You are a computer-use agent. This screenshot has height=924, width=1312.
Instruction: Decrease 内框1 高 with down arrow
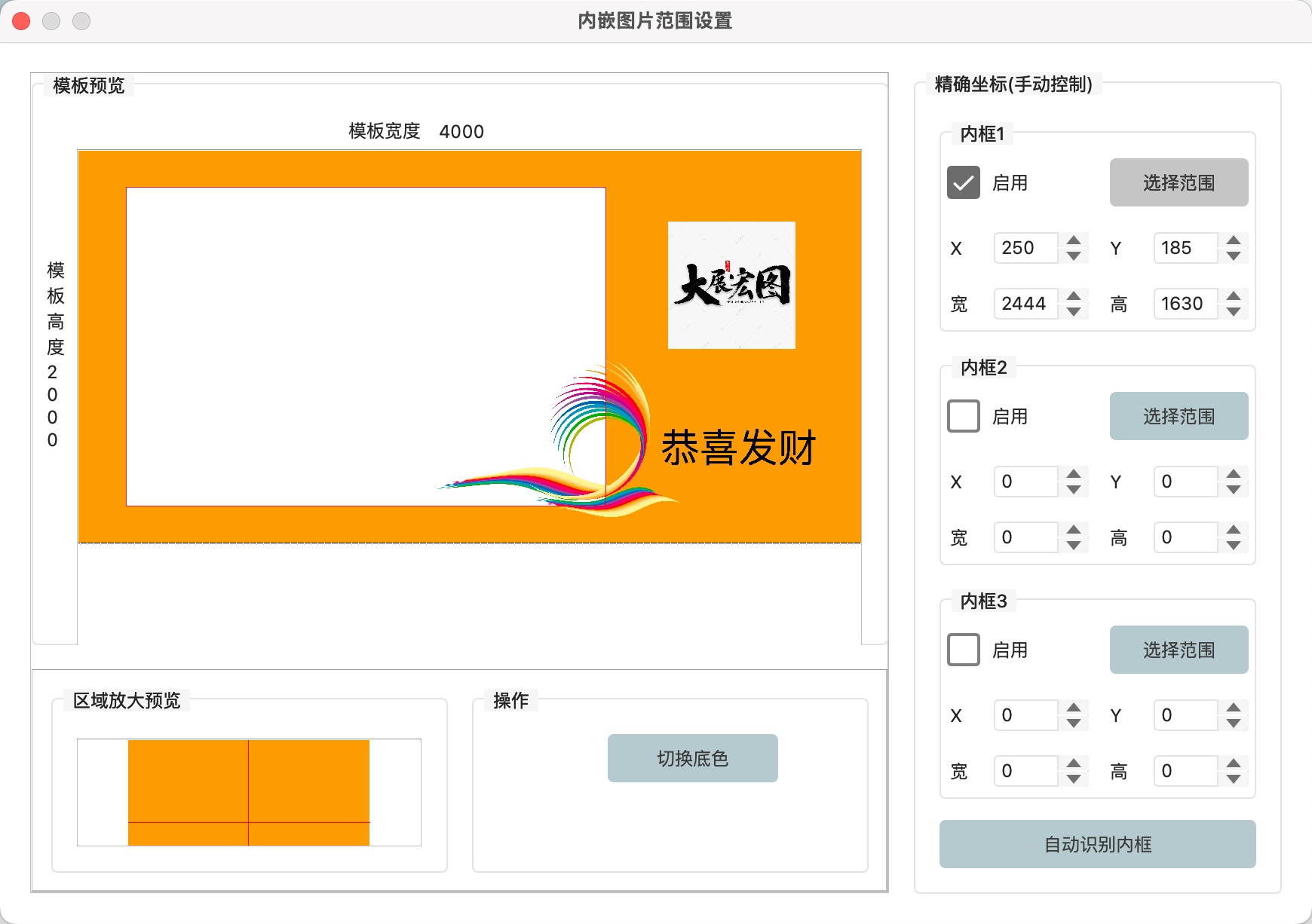pos(1234,312)
